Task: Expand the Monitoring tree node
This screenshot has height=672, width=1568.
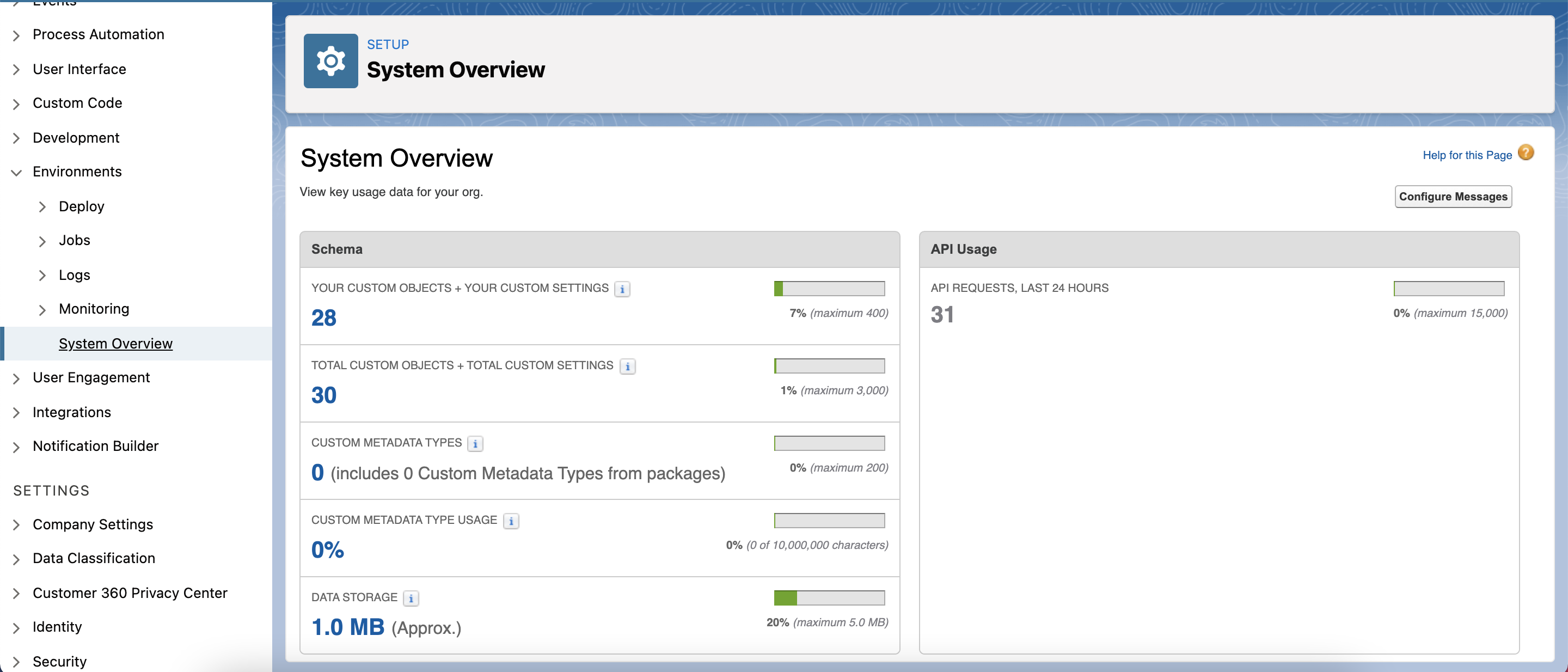Action: (x=42, y=309)
